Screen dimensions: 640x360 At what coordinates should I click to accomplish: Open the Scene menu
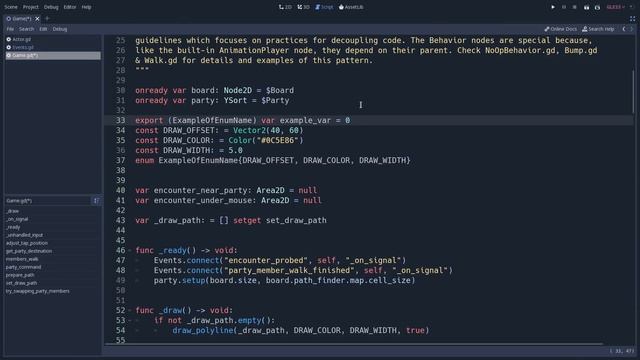[11, 7]
